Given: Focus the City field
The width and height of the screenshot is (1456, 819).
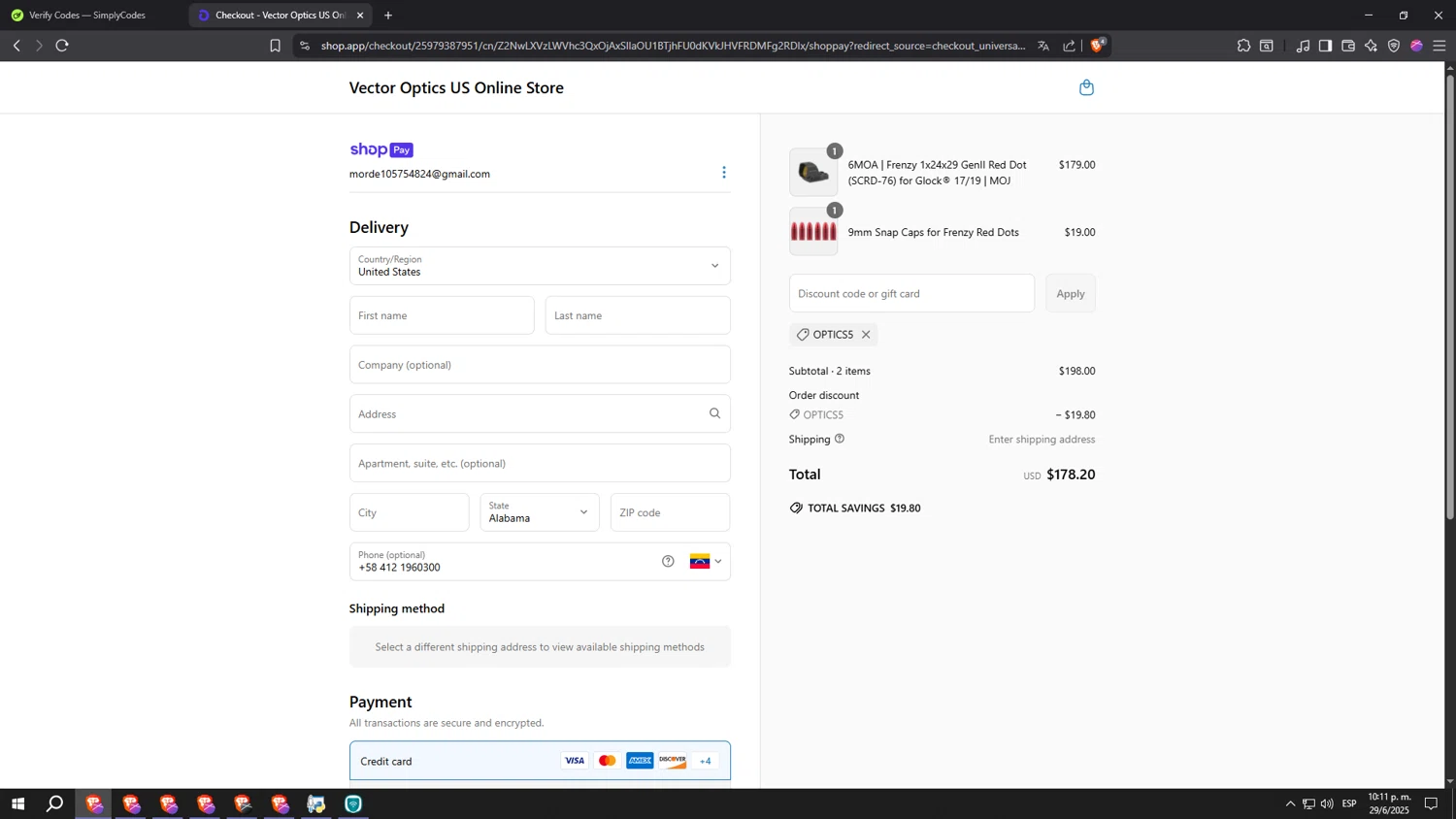Looking at the screenshot, I should coord(410,512).
